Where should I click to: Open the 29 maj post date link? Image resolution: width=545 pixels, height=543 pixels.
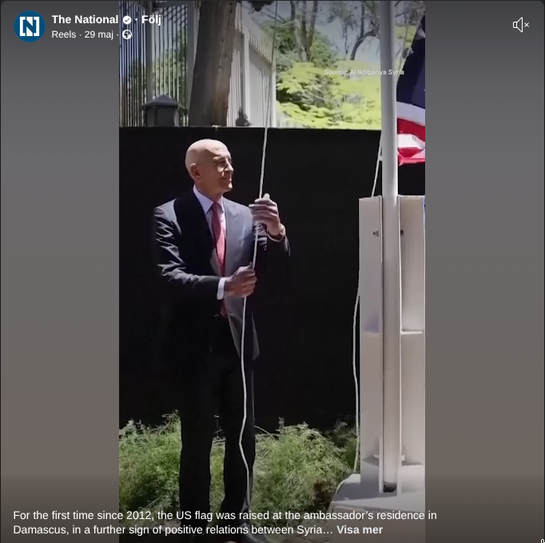coord(99,35)
